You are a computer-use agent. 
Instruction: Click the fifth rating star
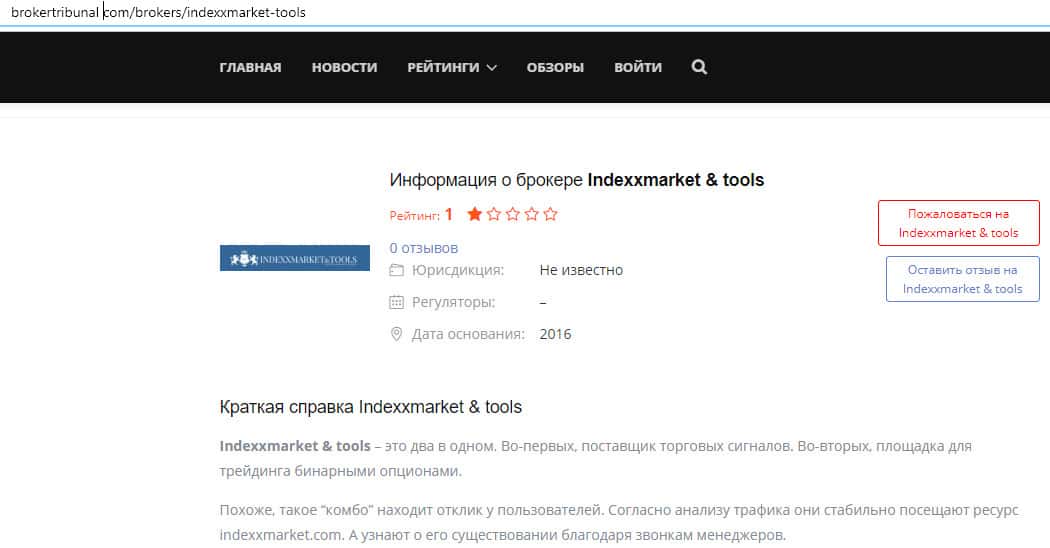(x=550, y=214)
